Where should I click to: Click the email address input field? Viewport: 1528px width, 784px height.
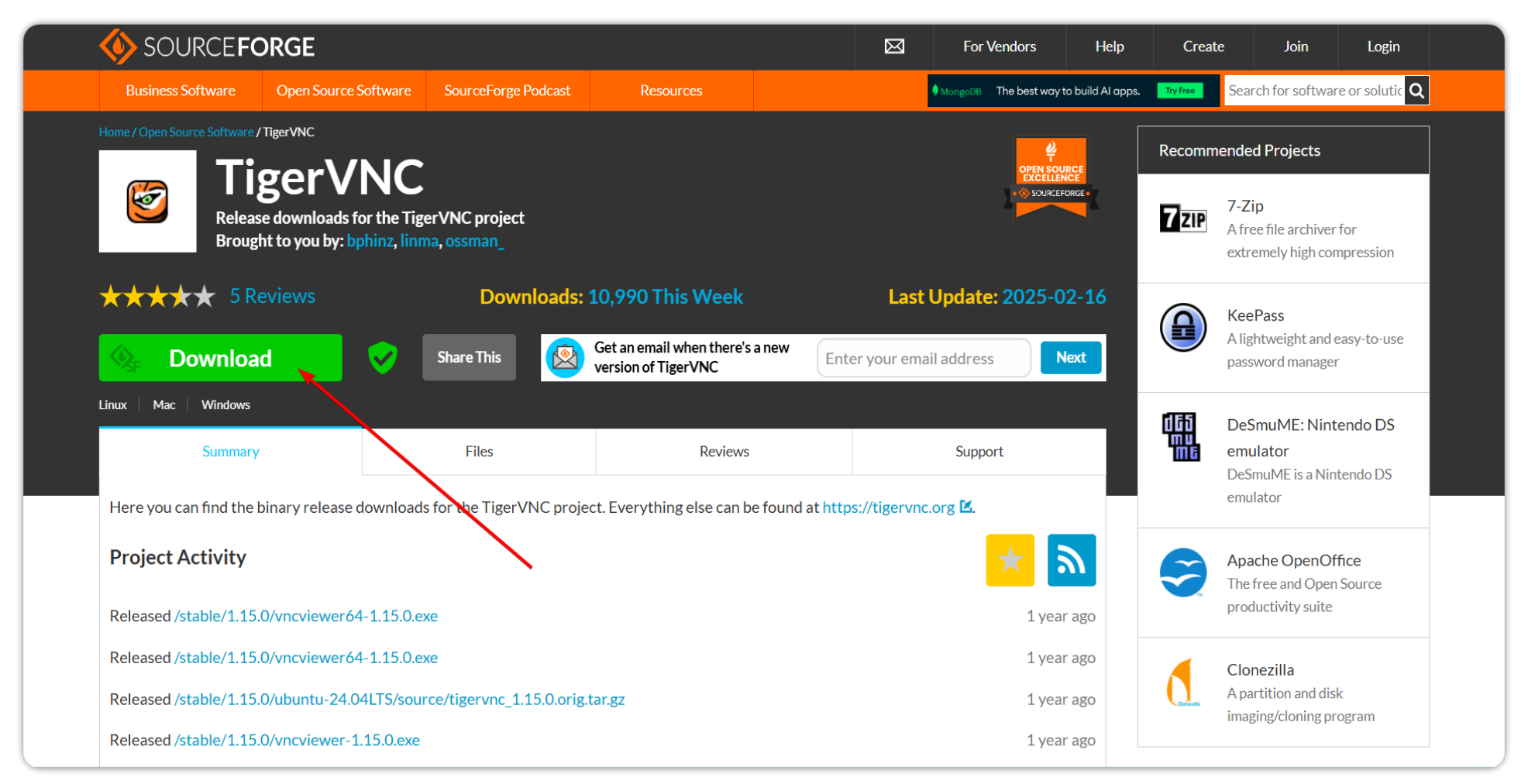click(923, 358)
